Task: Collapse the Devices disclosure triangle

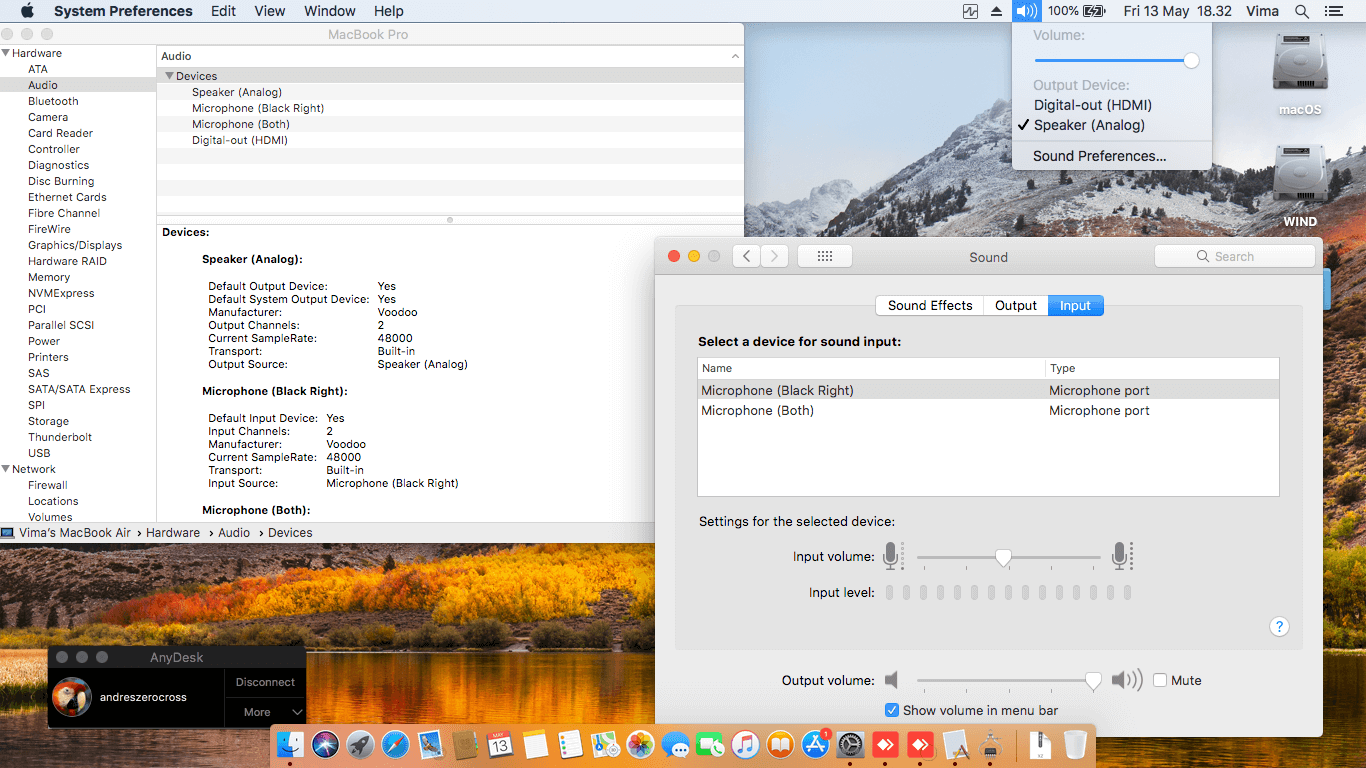Action: pyautogui.click(x=169, y=76)
